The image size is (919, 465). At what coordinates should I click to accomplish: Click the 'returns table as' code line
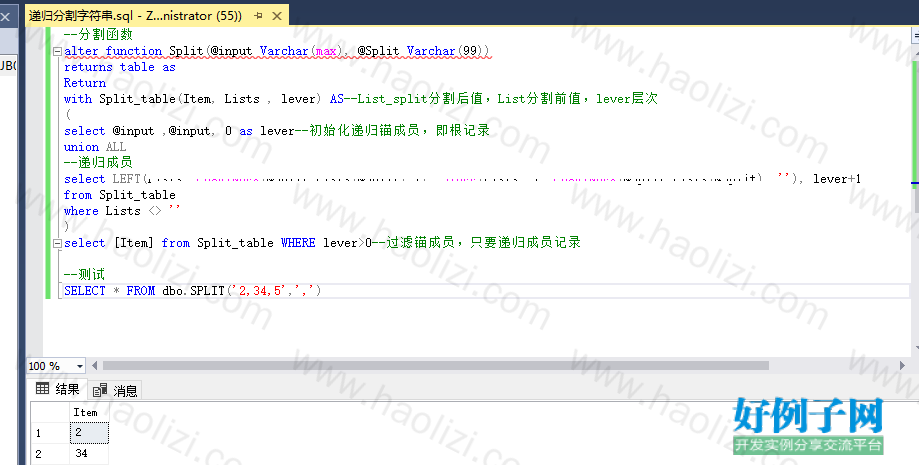[x=120, y=67]
